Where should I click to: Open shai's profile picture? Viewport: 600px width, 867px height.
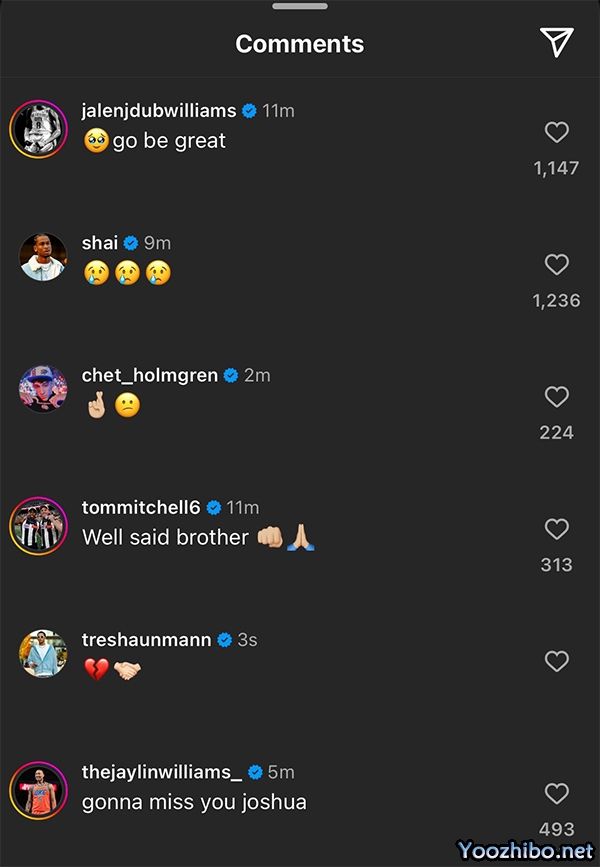point(43,258)
